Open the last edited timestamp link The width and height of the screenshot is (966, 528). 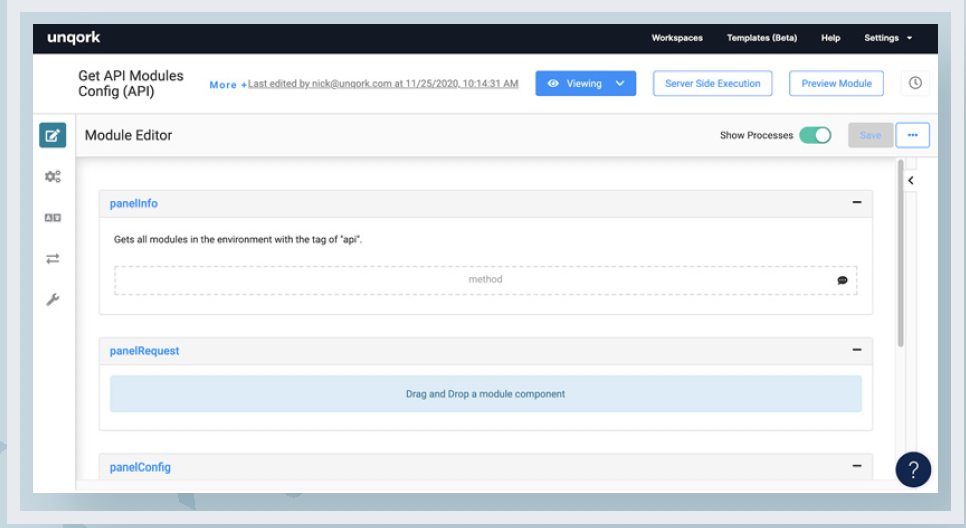pos(383,84)
